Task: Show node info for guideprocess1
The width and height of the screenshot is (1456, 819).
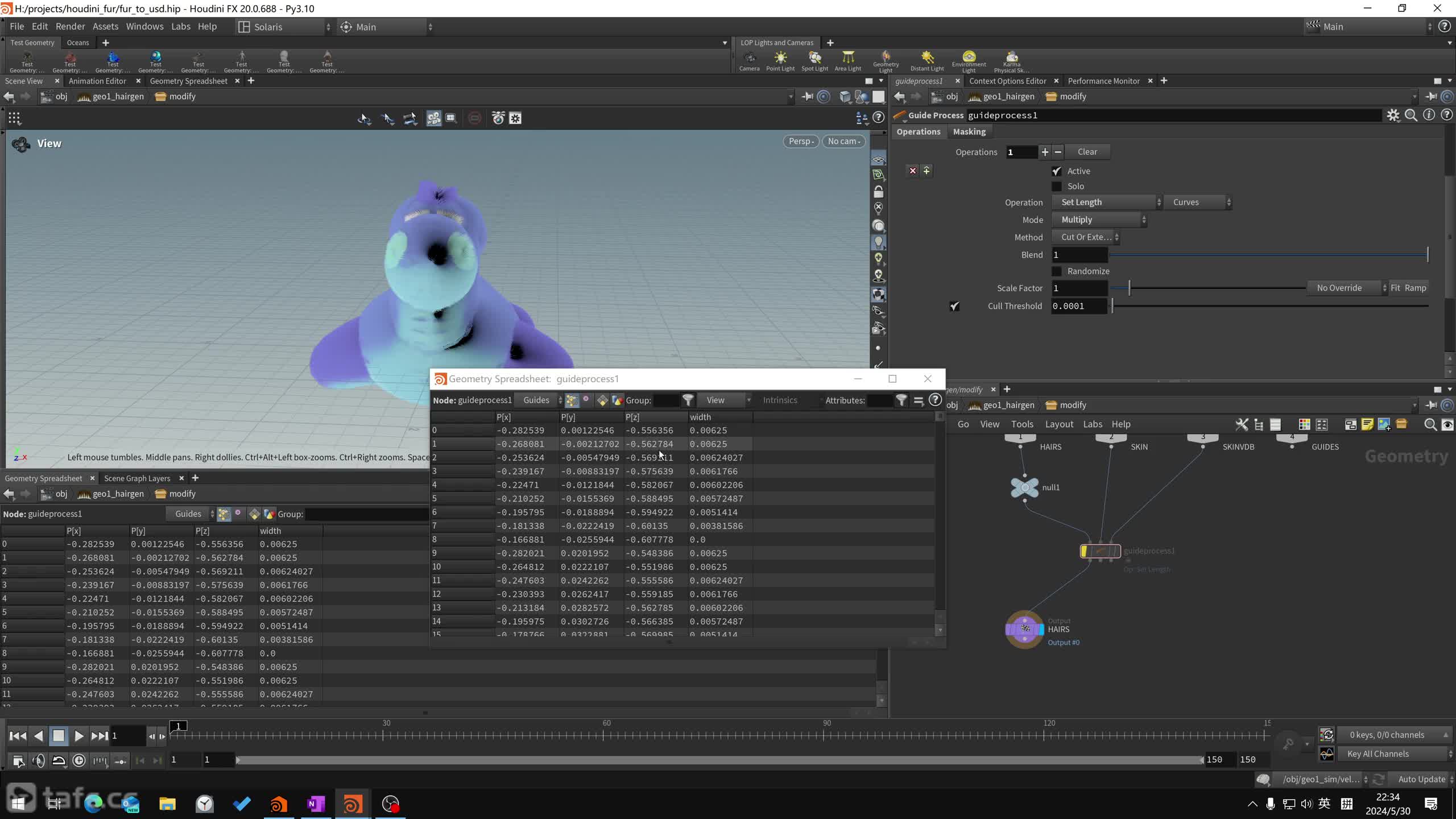Action: (x=1429, y=115)
